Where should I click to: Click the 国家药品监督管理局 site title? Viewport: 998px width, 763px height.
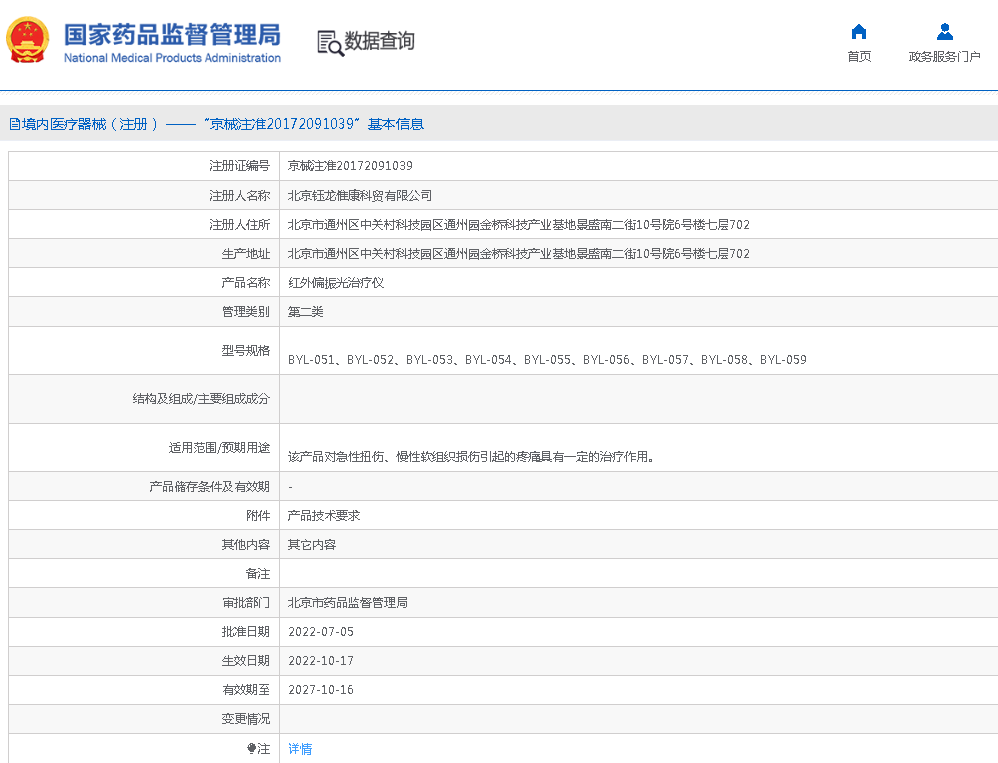coord(172,34)
